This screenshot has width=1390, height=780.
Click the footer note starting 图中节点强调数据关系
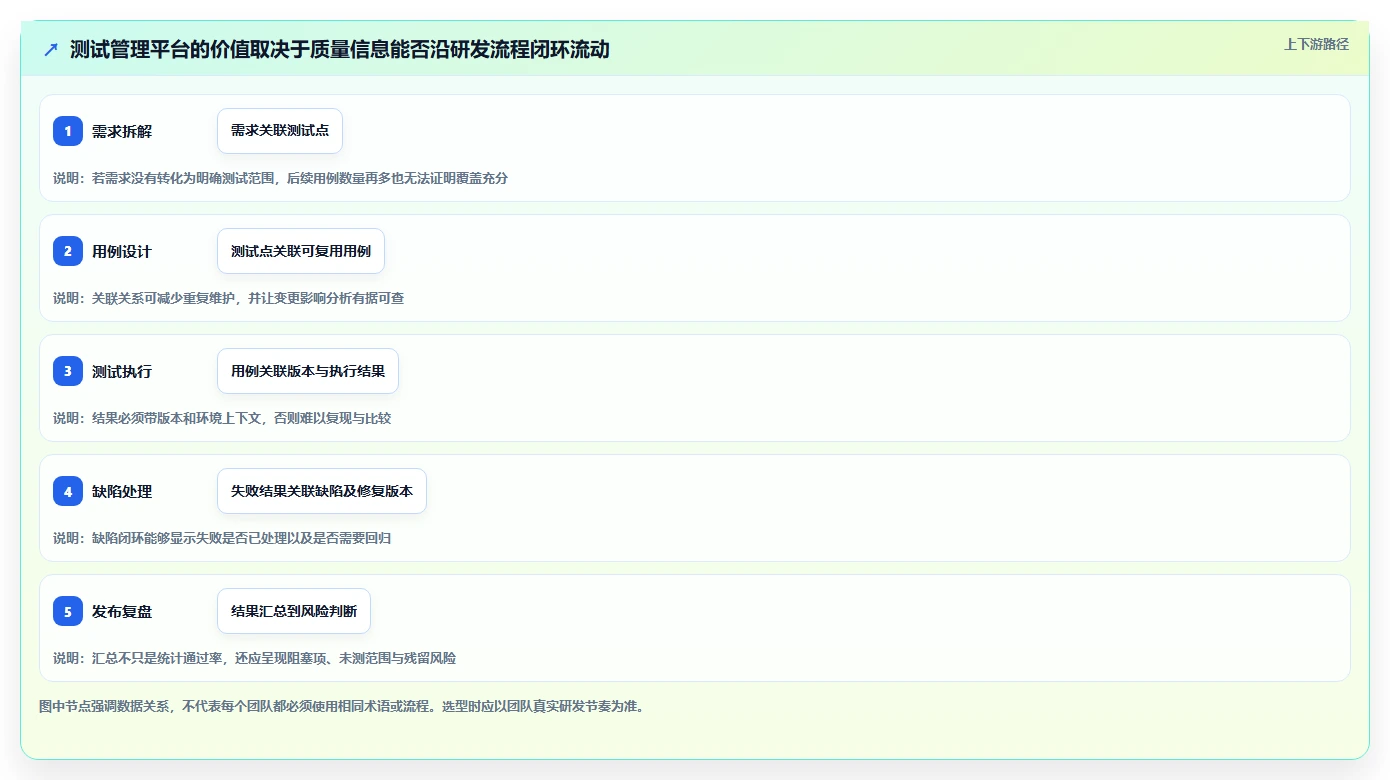(x=342, y=706)
